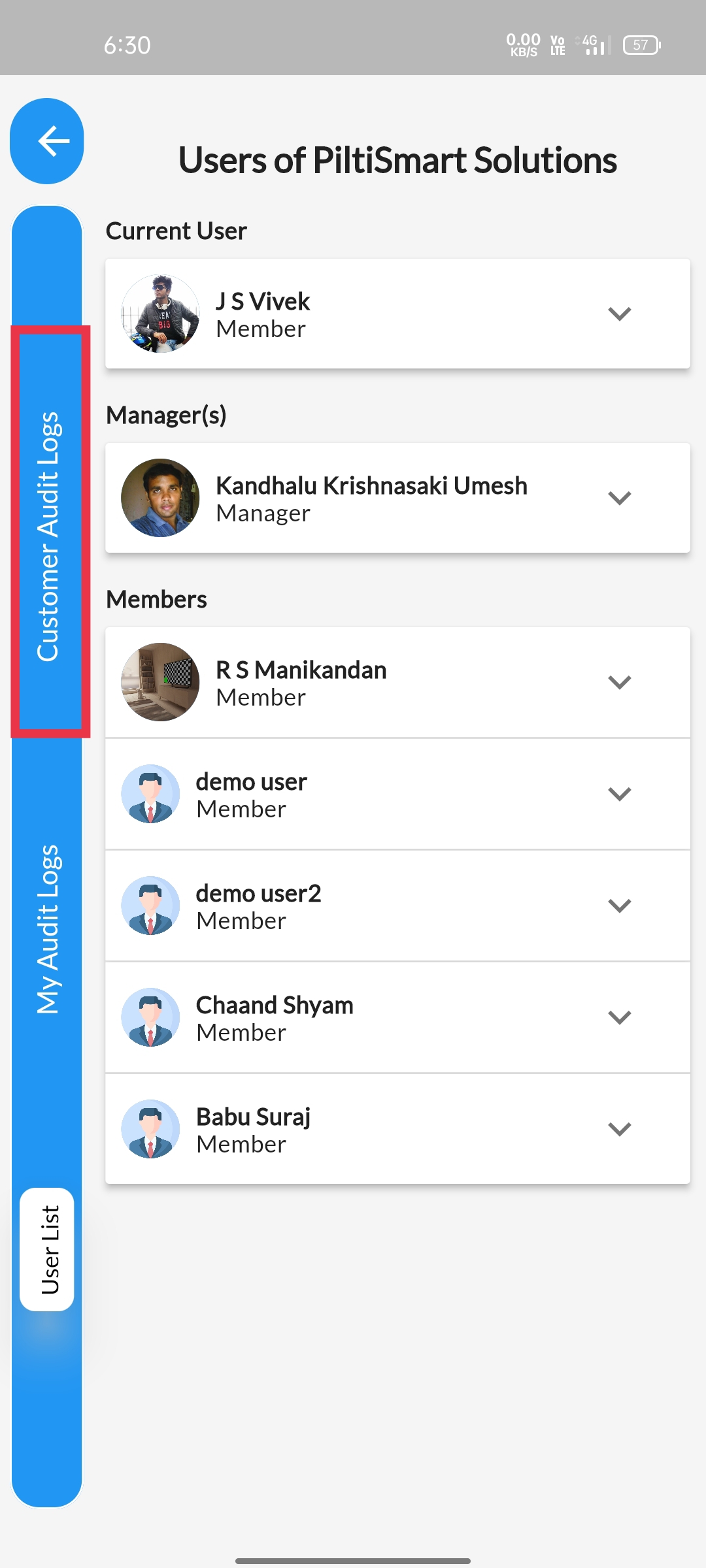Tap demo user2's default avatar icon
706x1568 pixels.
[x=150, y=906]
